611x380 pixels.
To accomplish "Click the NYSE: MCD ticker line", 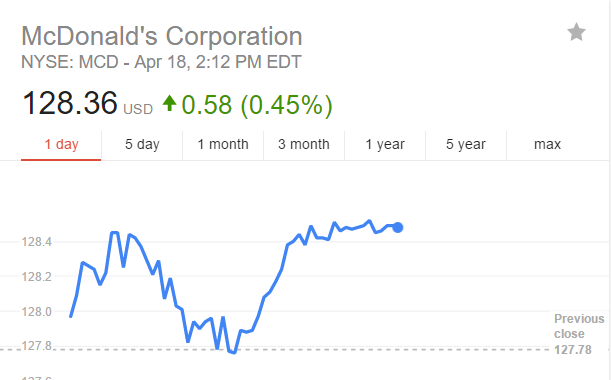I will (161, 62).
